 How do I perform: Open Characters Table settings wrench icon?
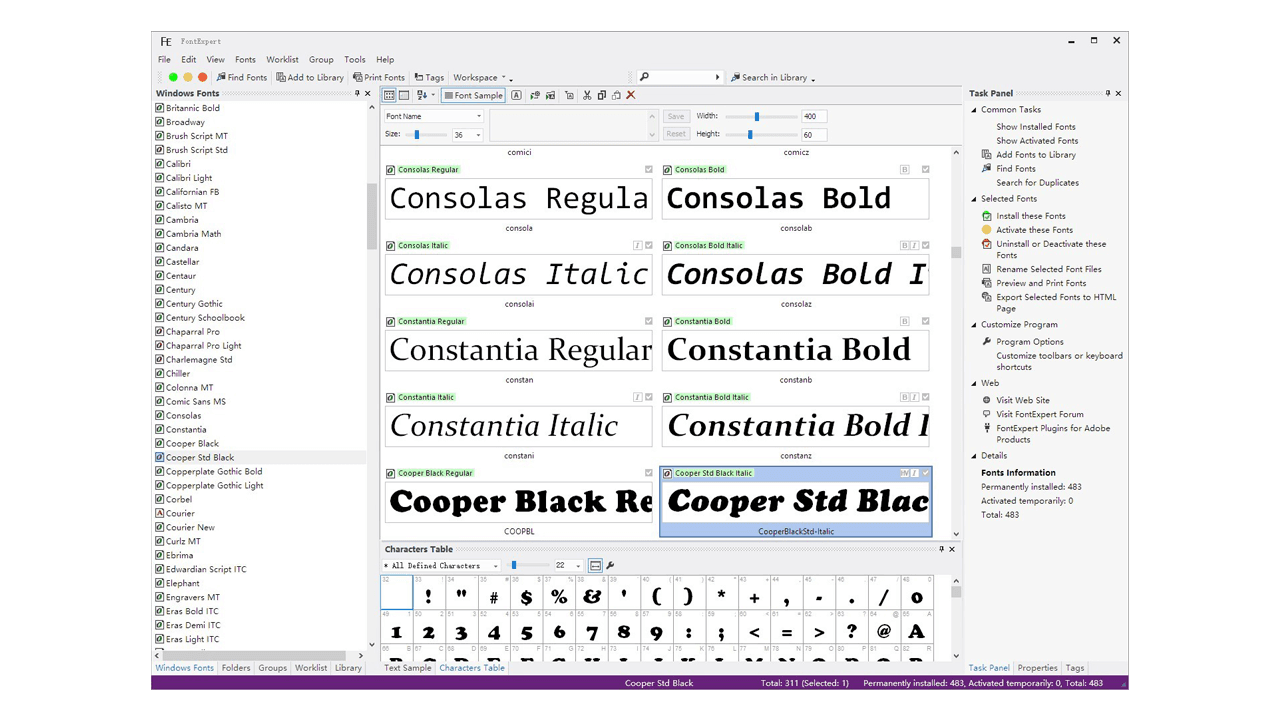click(x=610, y=566)
